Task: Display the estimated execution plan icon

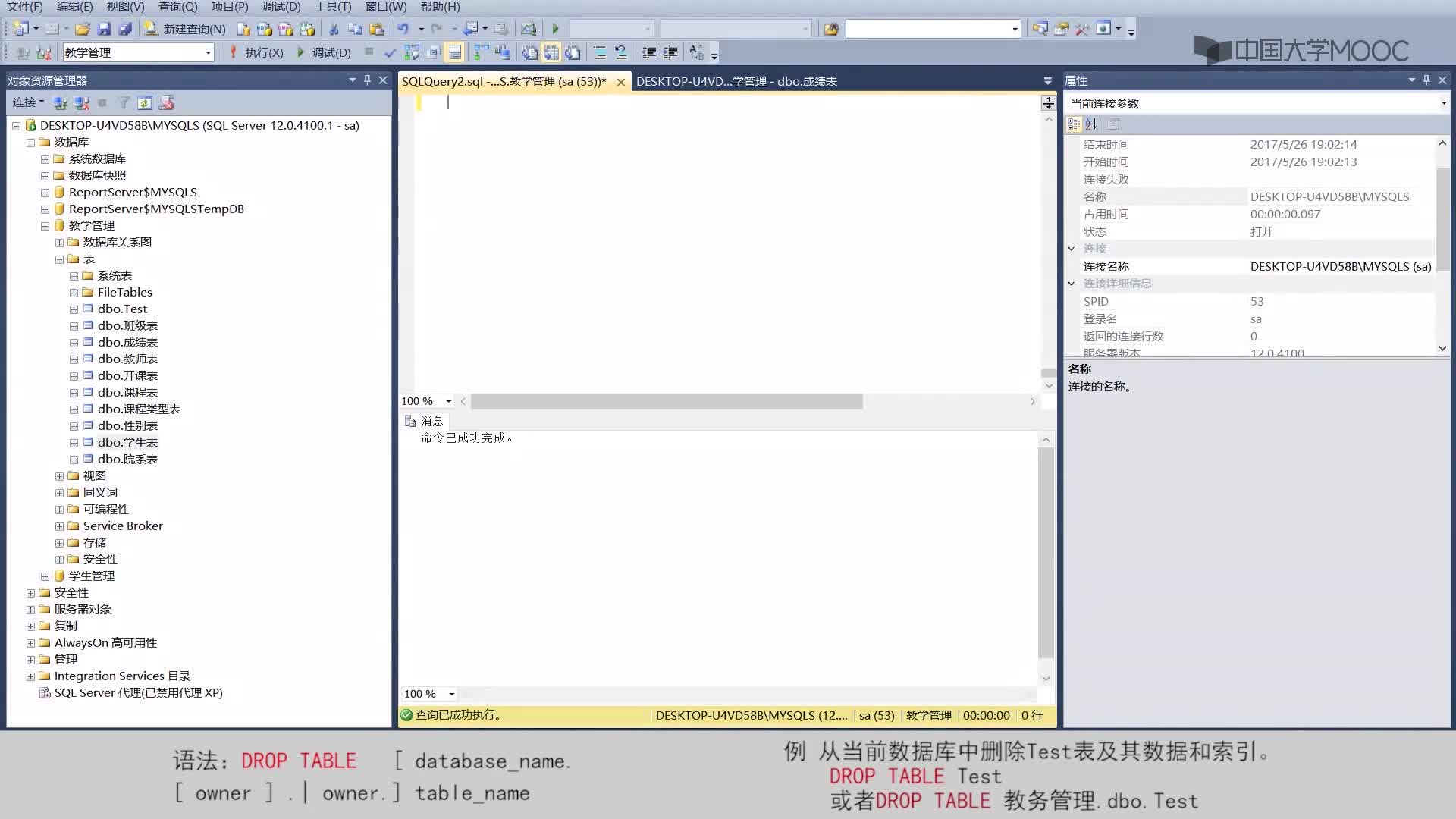Action: click(x=412, y=52)
